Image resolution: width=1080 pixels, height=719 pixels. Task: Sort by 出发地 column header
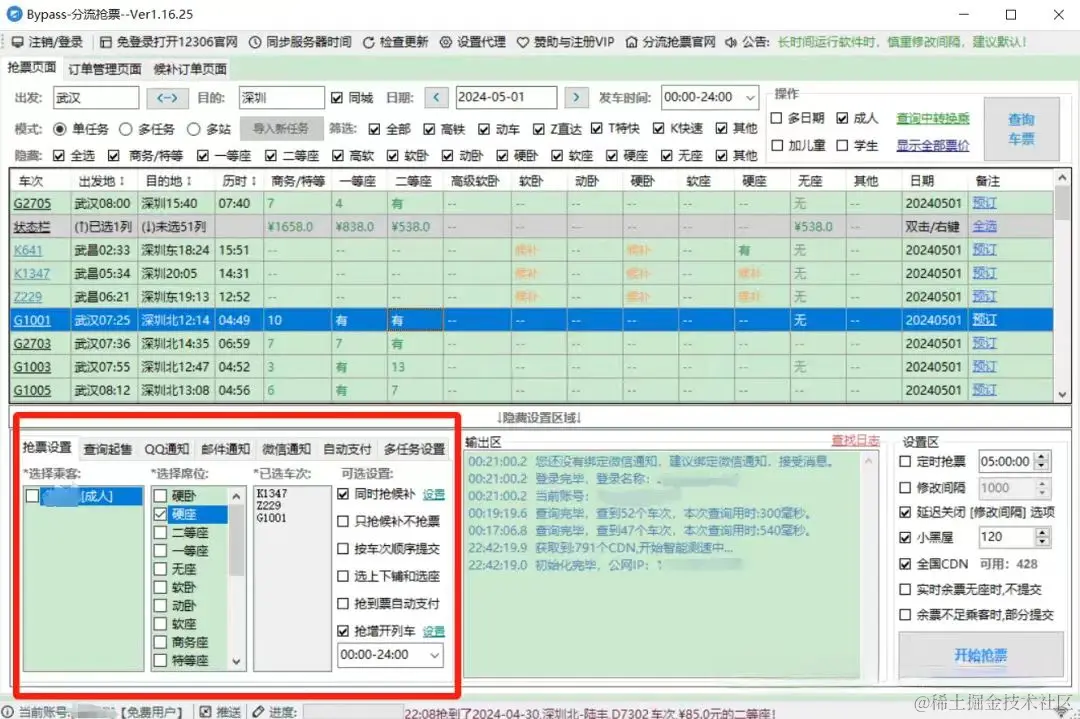click(101, 181)
